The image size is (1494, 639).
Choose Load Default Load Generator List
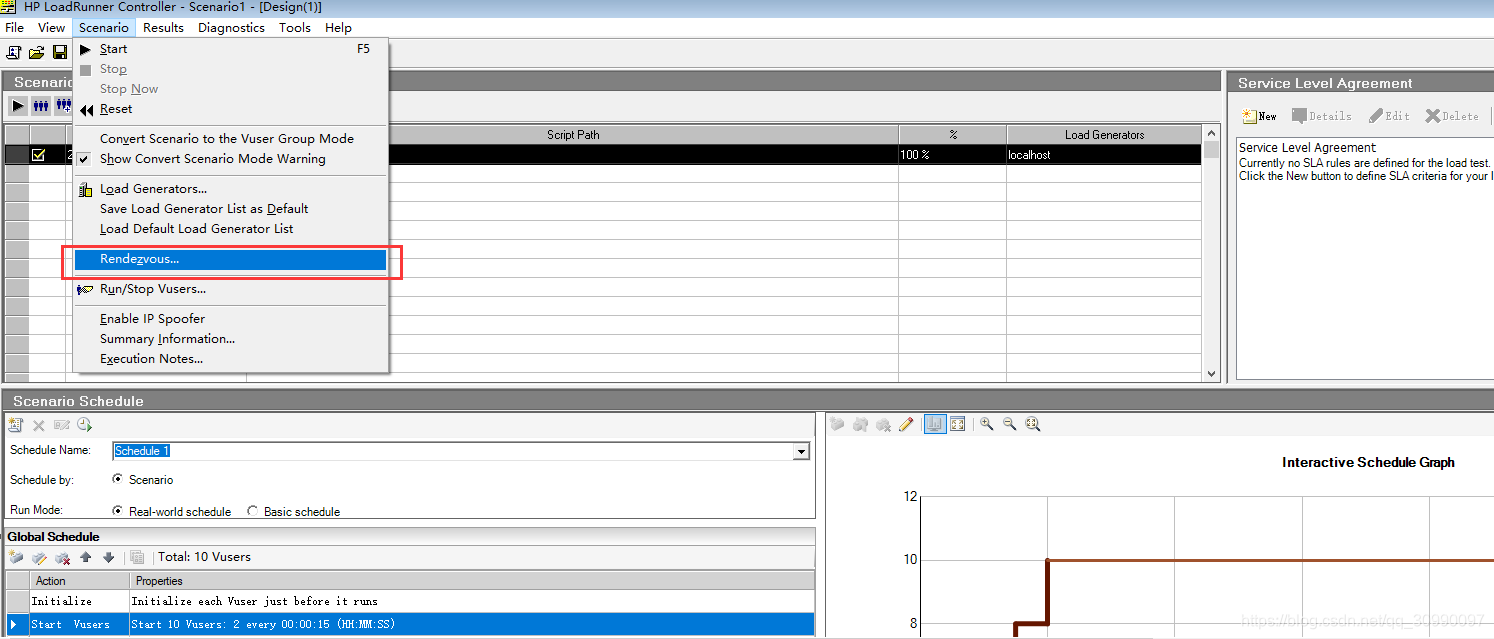[231, 228]
